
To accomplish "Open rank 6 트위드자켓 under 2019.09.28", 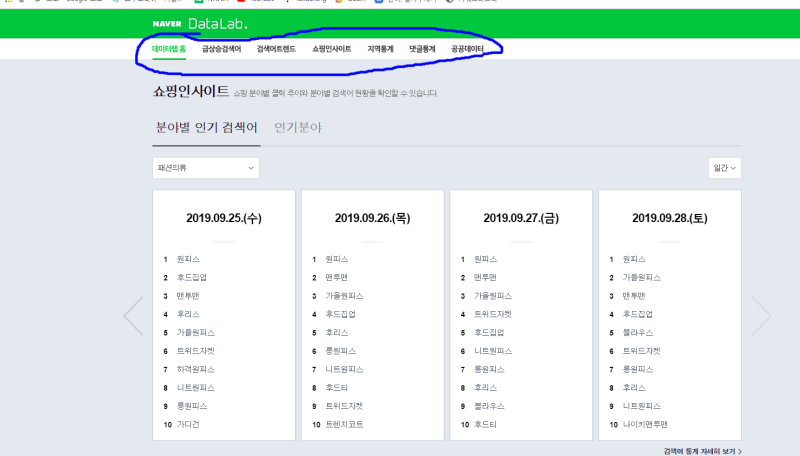I will click(x=642, y=351).
